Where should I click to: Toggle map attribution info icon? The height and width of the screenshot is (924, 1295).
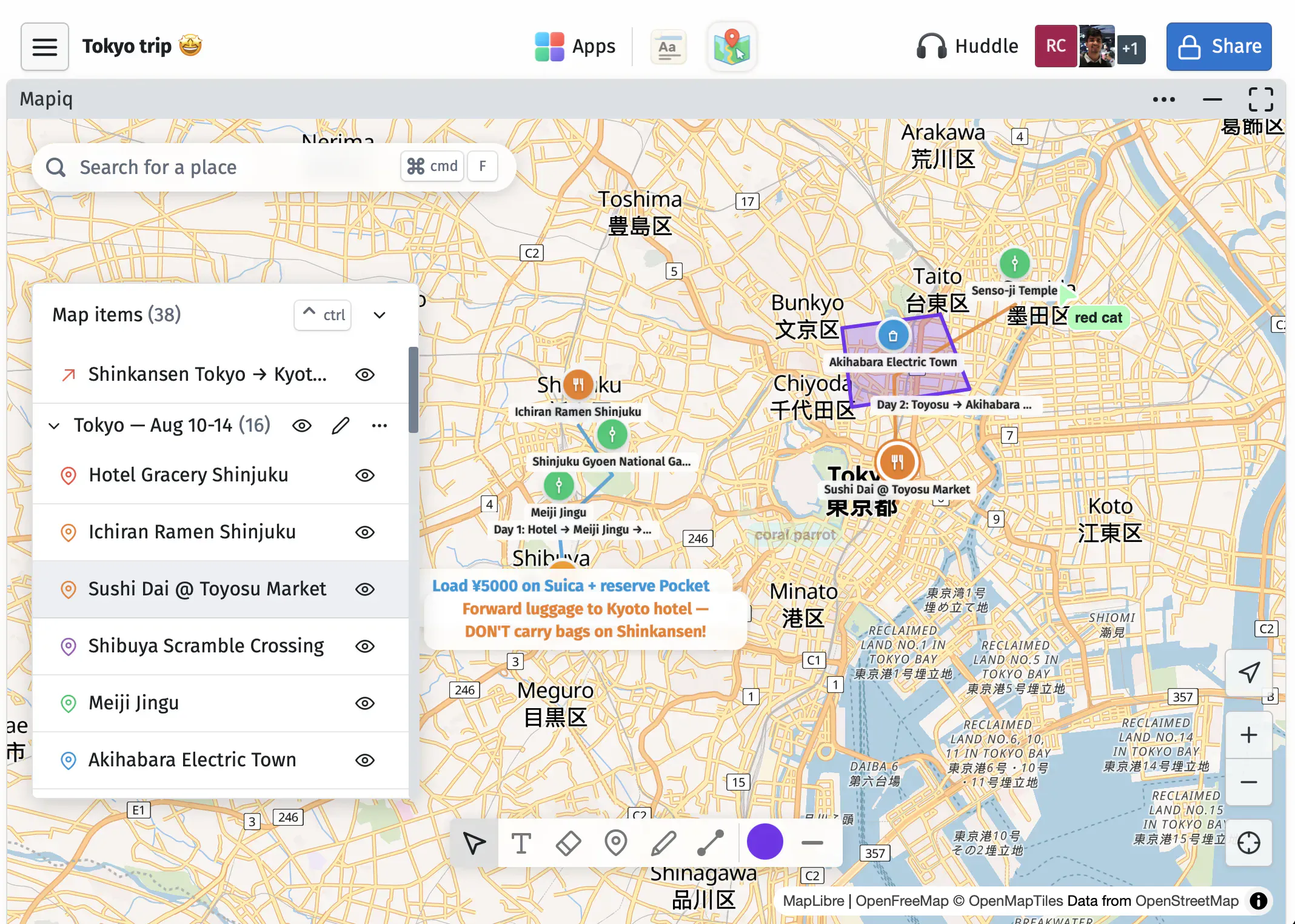(1259, 901)
